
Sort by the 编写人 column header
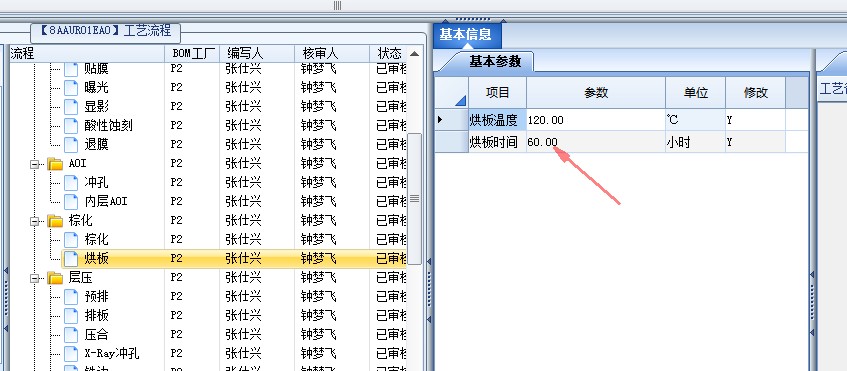[x=257, y=53]
